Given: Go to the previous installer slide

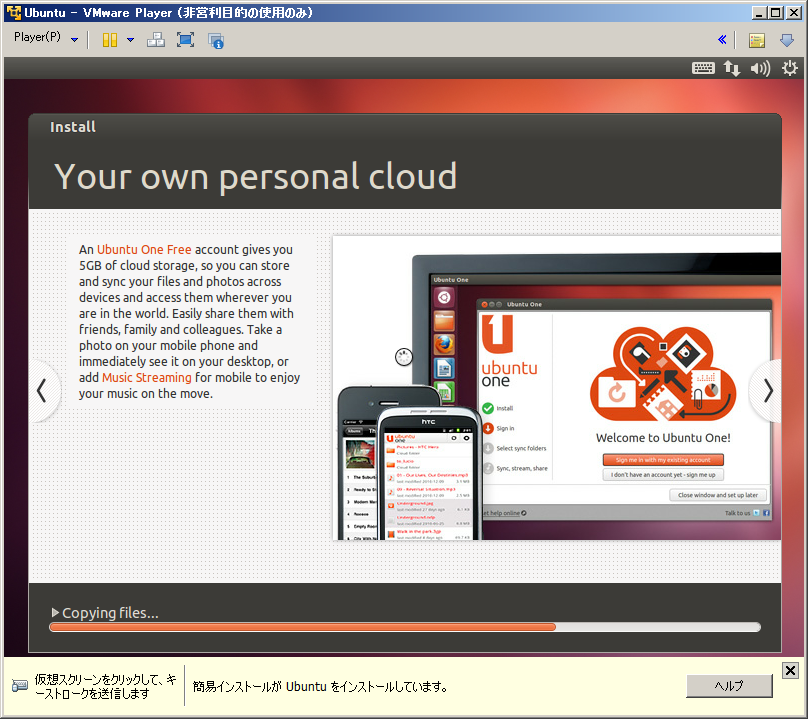Looking at the screenshot, I should [43, 391].
